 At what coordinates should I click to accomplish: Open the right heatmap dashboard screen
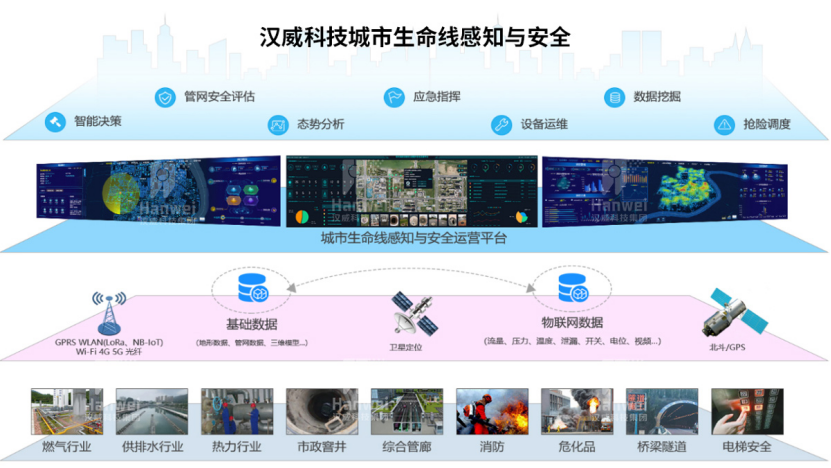665,190
